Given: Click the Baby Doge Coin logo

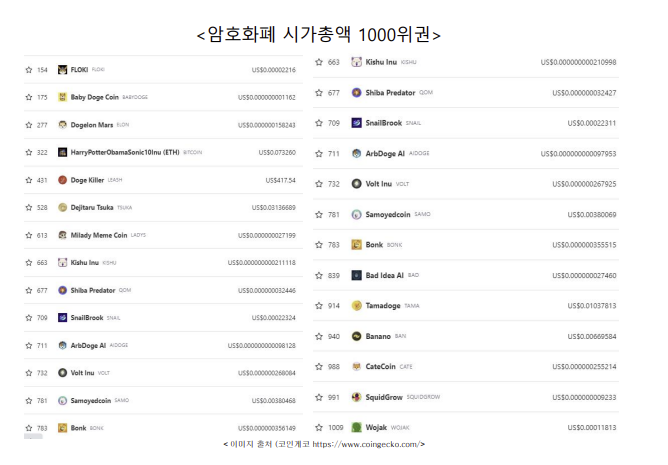Looking at the screenshot, I should [x=63, y=97].
